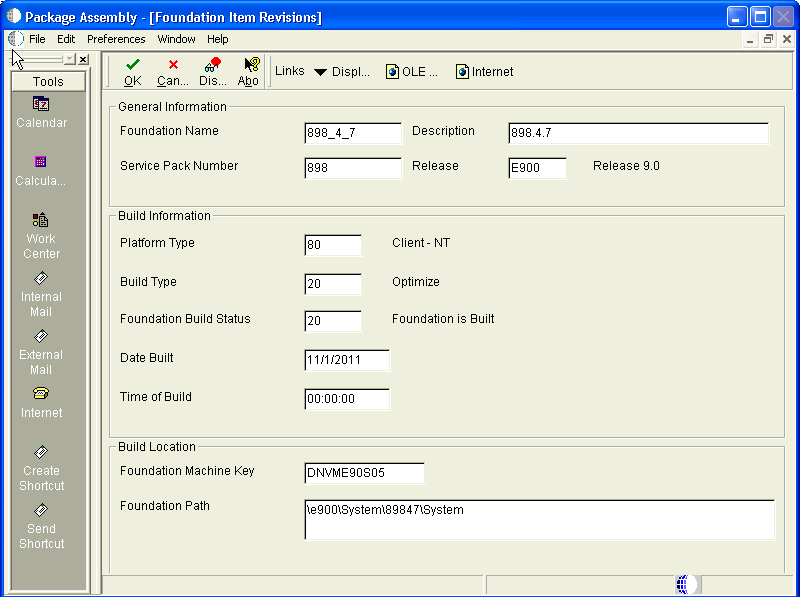Click the OK checkmark toolbar icon
This screenshot has width=801, height=597.
tap(133, 64)
